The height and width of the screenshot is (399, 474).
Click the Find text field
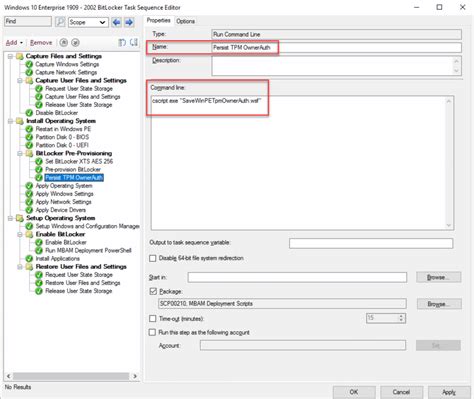coord(28,21)
